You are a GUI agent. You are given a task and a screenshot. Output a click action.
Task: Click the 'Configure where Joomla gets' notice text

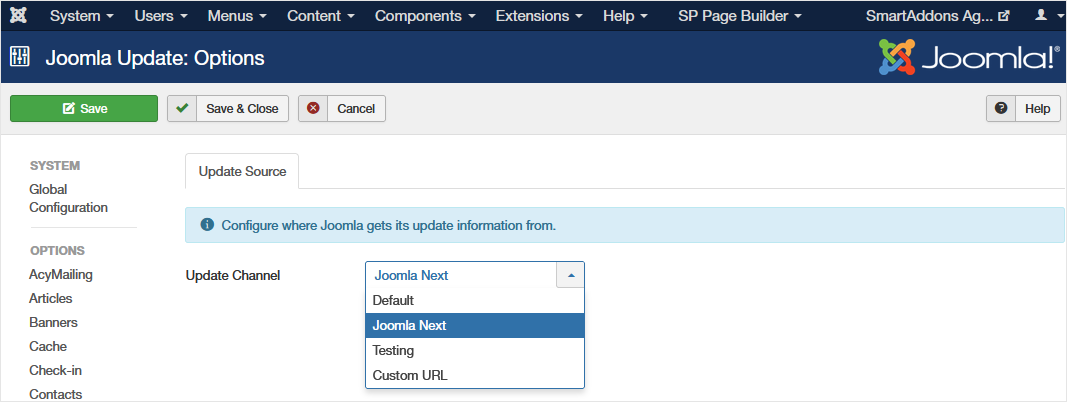(389, 224)
